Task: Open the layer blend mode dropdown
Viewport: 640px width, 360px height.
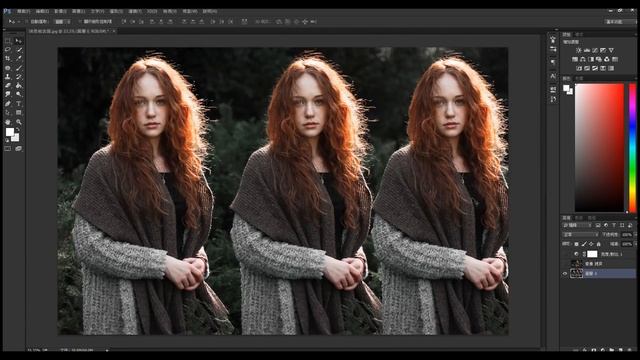Action: [580, 235]
